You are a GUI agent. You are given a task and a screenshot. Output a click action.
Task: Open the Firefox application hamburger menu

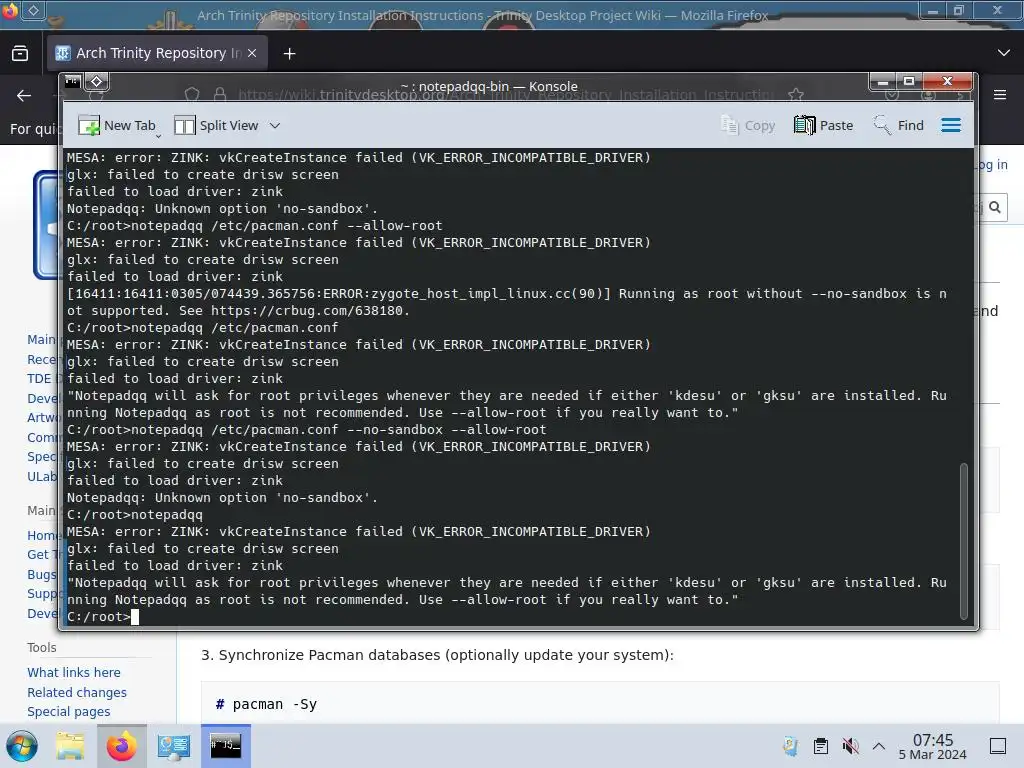click(x=1000, y=95)
